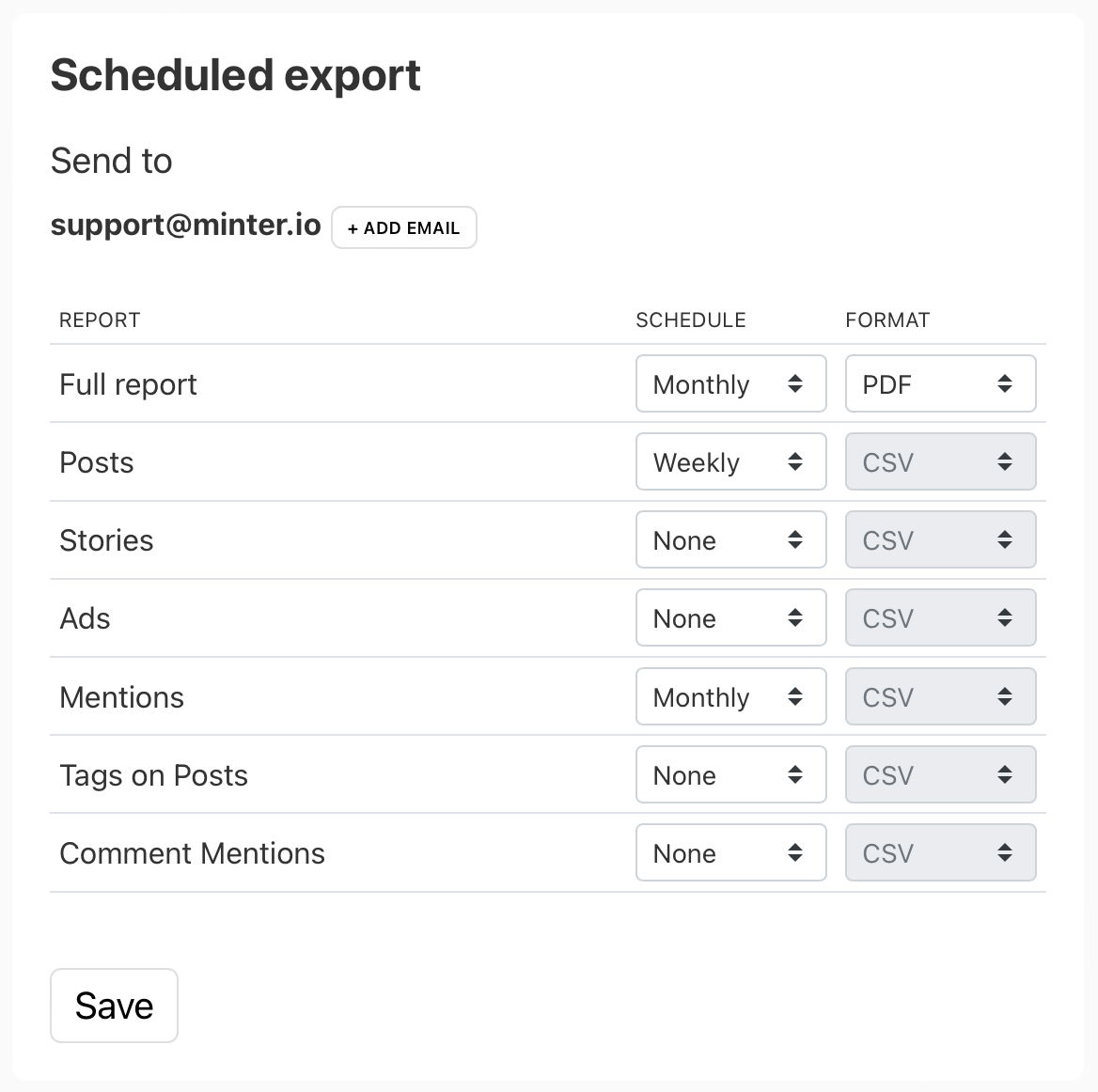The height and width of the screenshot is (1092, 1098).
Task: Click the Full report row label
Action: [x=128, y=384]
